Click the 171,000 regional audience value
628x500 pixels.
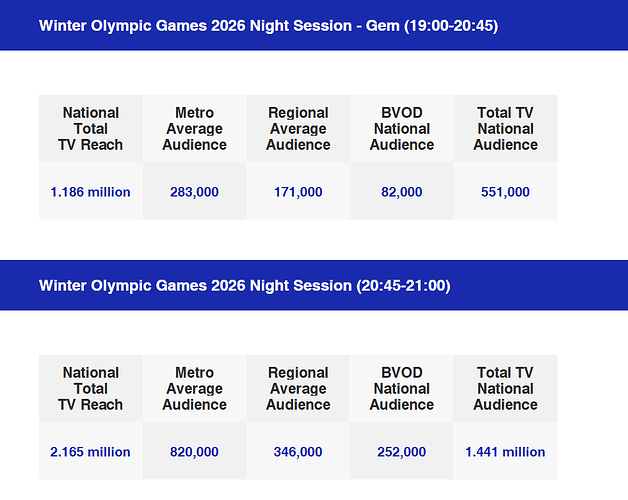click(298, 192)
